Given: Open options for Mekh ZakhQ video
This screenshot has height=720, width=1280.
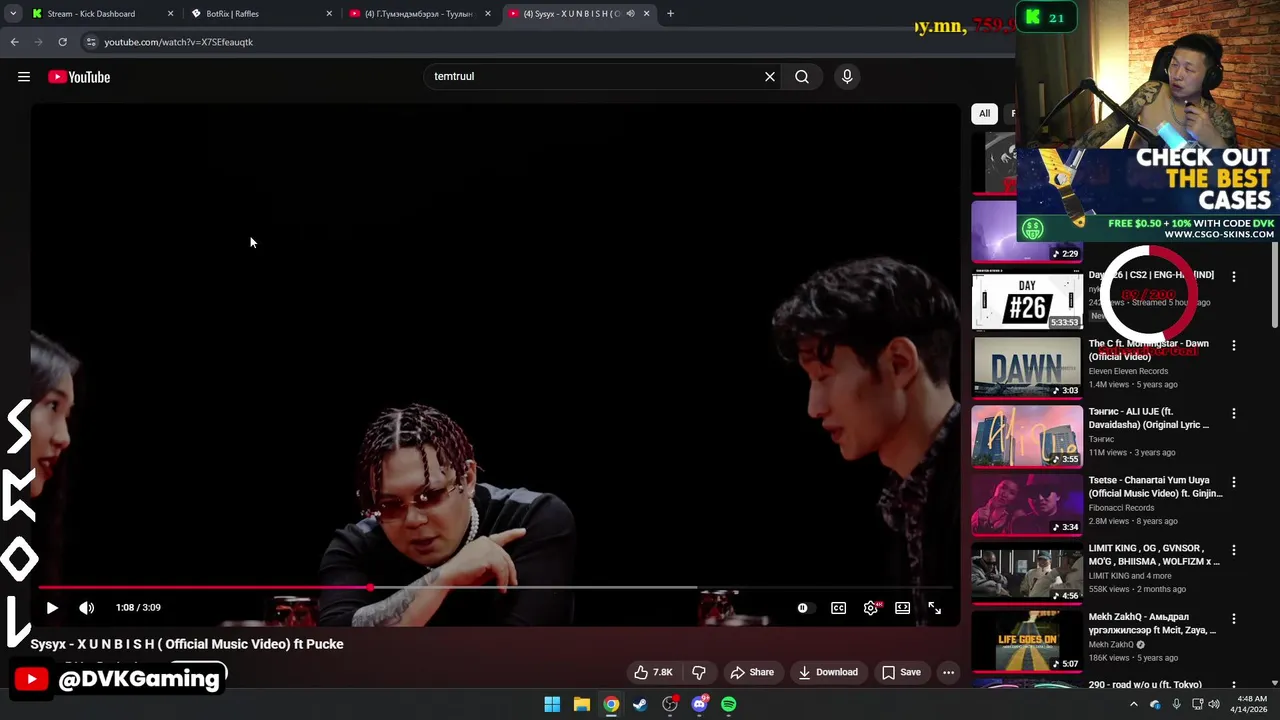Looking at the screenshot, I should [1234, 619].
